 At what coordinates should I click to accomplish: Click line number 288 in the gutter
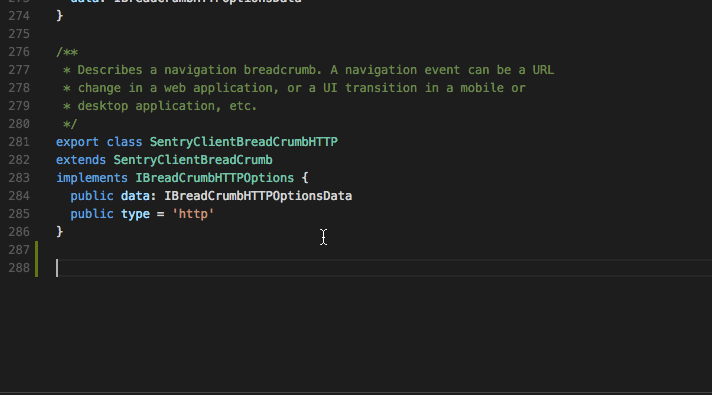click(x=19, y=268)
